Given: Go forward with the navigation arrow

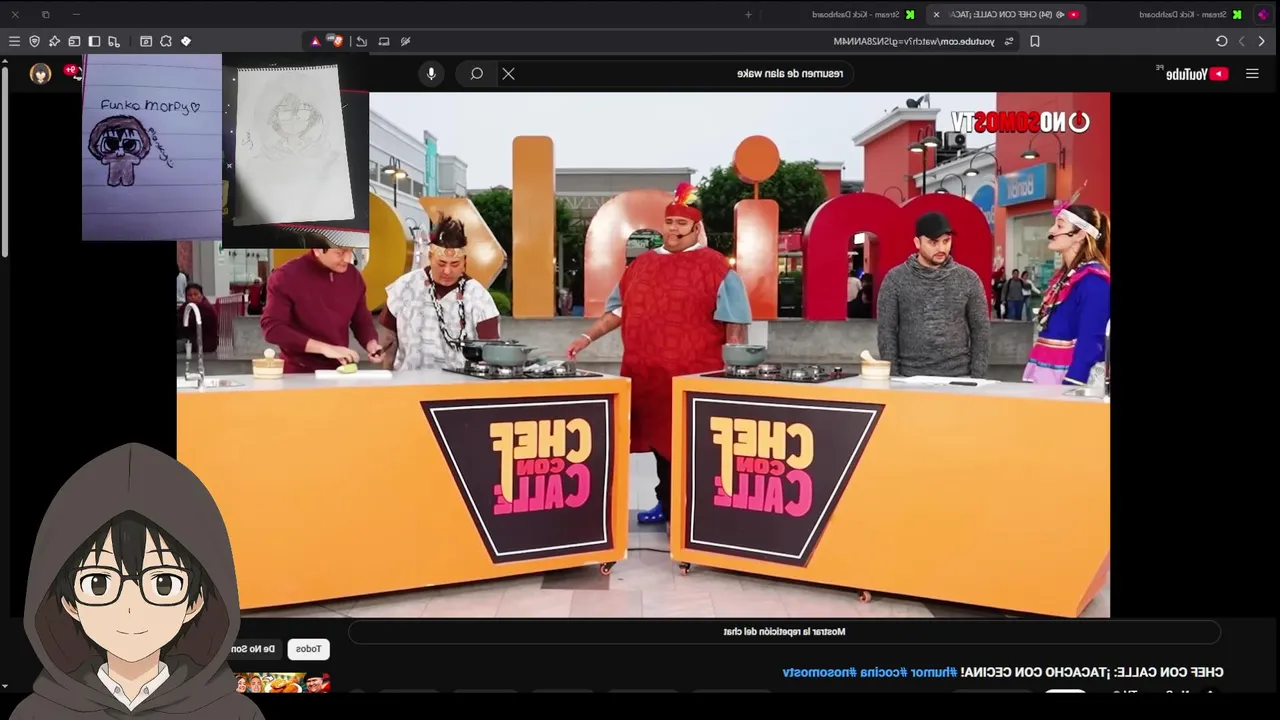Looking at the screenshot, I should click(1242, 41).
